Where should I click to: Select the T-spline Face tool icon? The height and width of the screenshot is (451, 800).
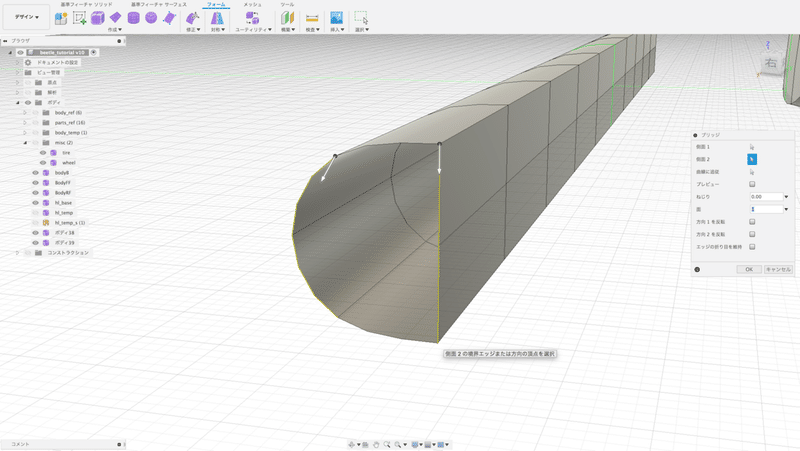point(169,18)
